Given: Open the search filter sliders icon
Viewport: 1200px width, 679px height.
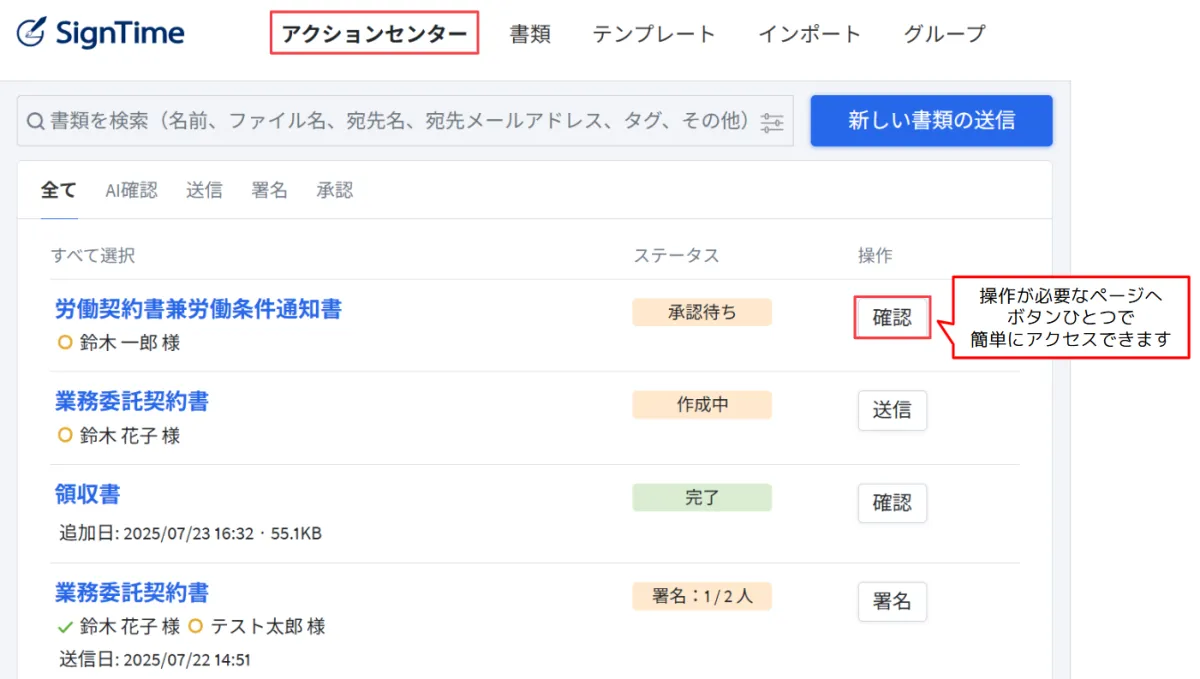Looking at the screenshot, I should pyautogui.click(x=772, y=122).
